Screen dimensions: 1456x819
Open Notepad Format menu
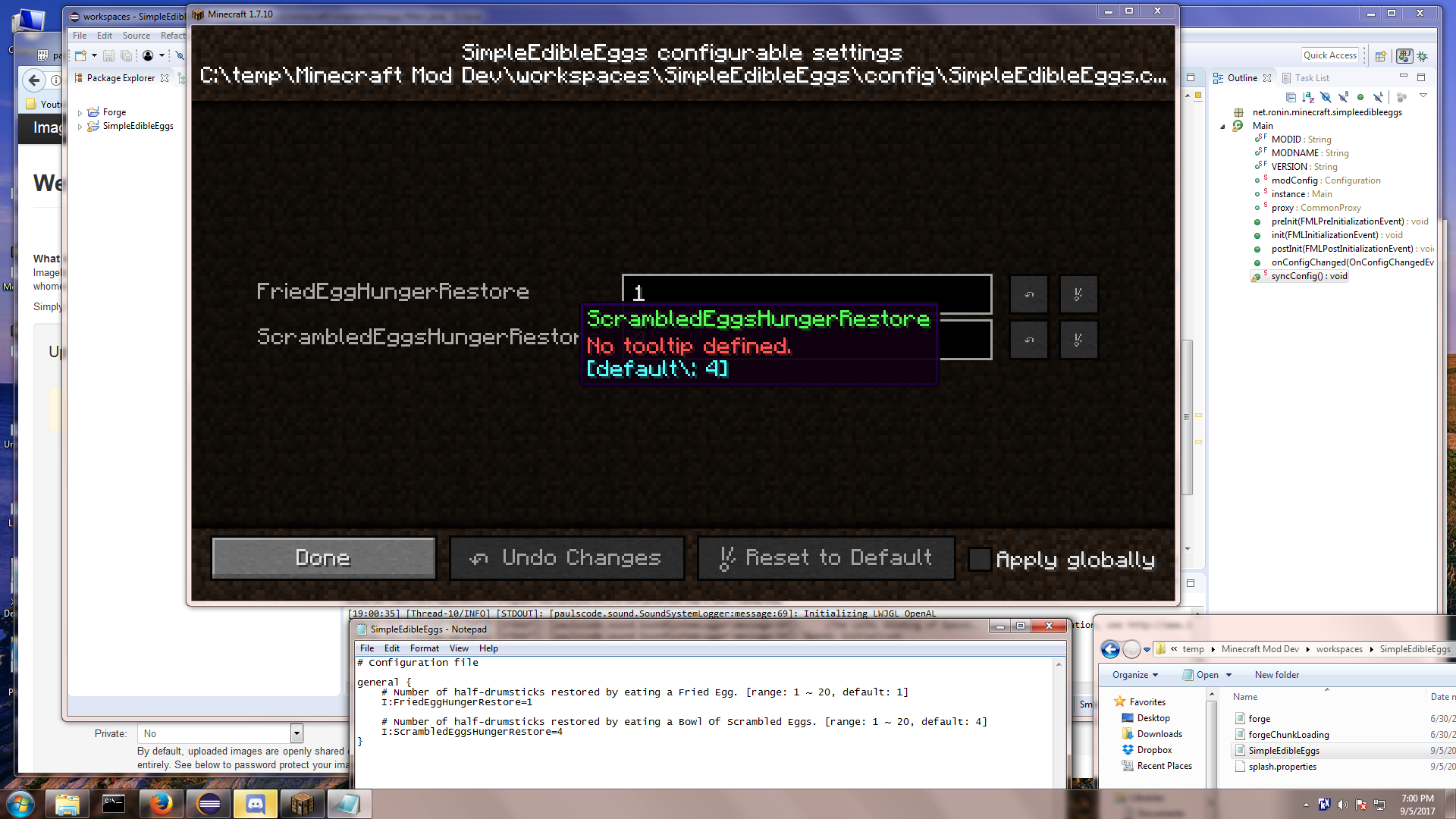(424, 648)
